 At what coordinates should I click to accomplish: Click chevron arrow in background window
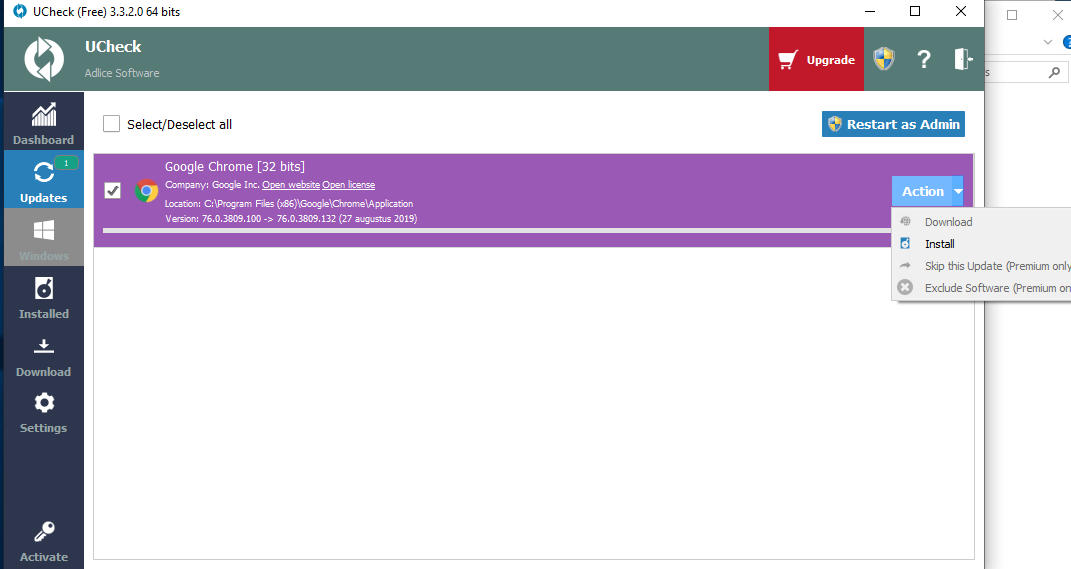pyautogui.click(x=1048, y=42)
